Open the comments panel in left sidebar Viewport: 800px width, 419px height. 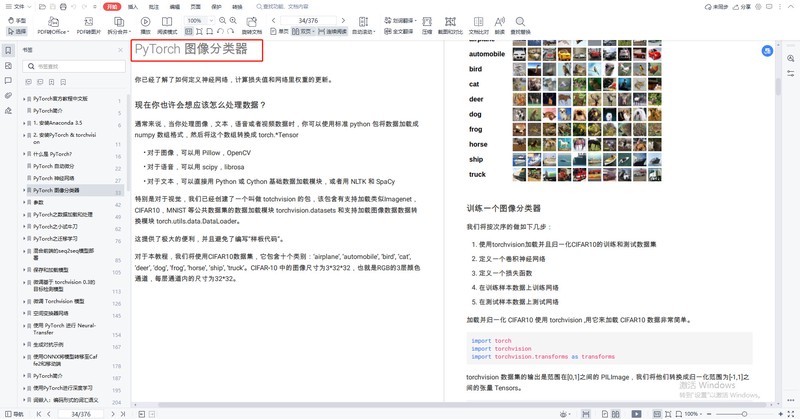coord(8,81)
